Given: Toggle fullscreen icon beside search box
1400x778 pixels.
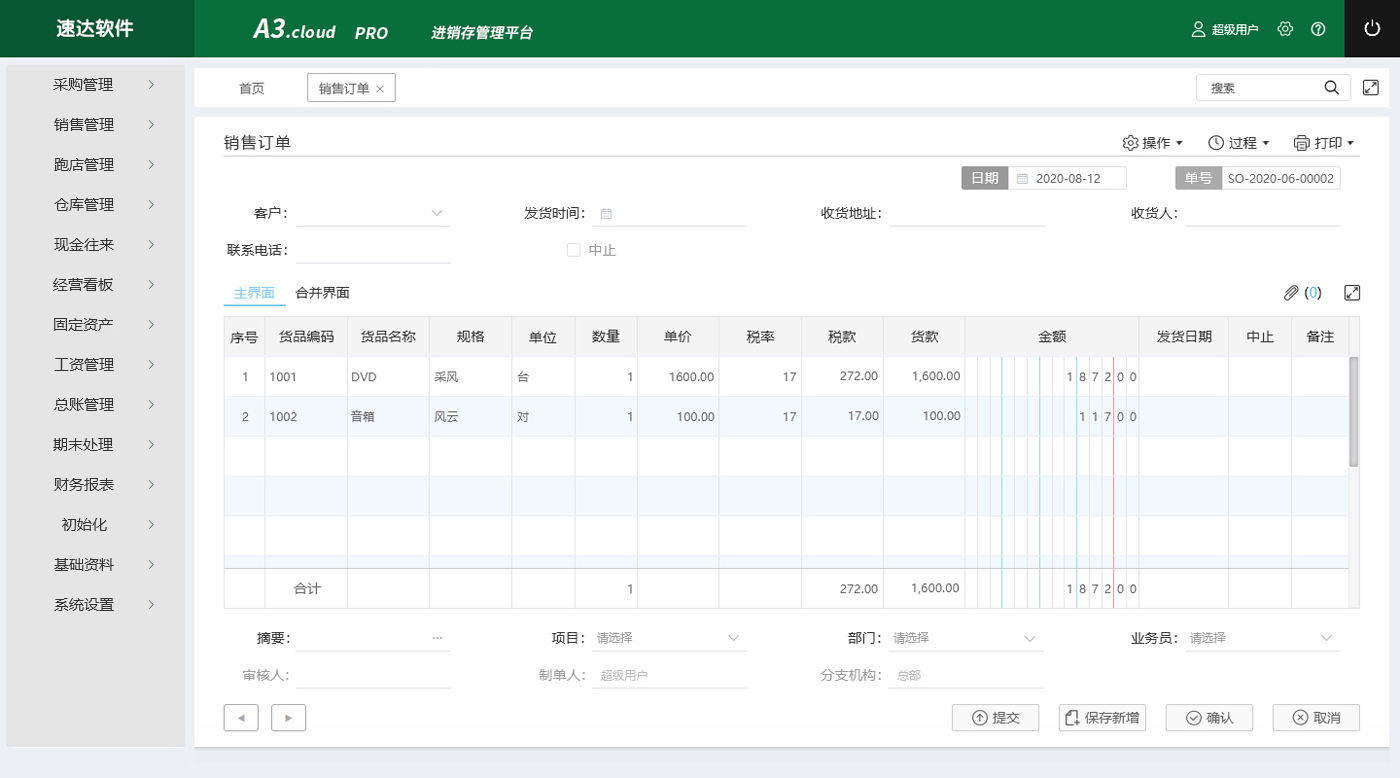Looking at the screenshot, I should click(1371, 87).
